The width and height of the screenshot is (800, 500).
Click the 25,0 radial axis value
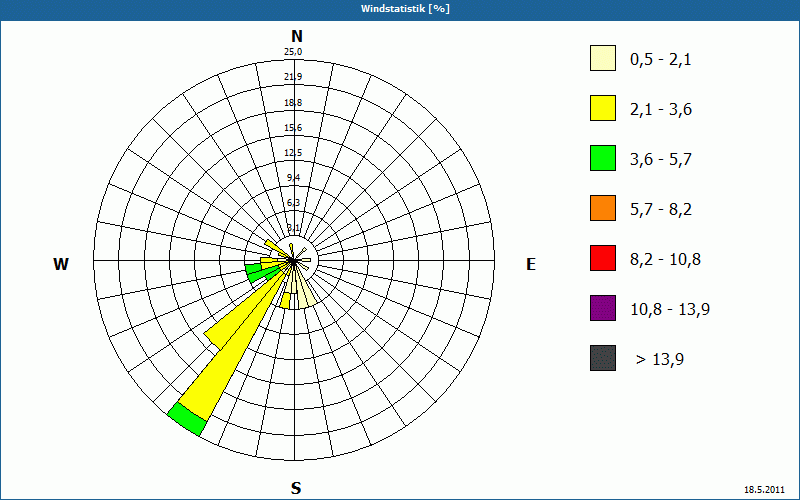point(293,52)
